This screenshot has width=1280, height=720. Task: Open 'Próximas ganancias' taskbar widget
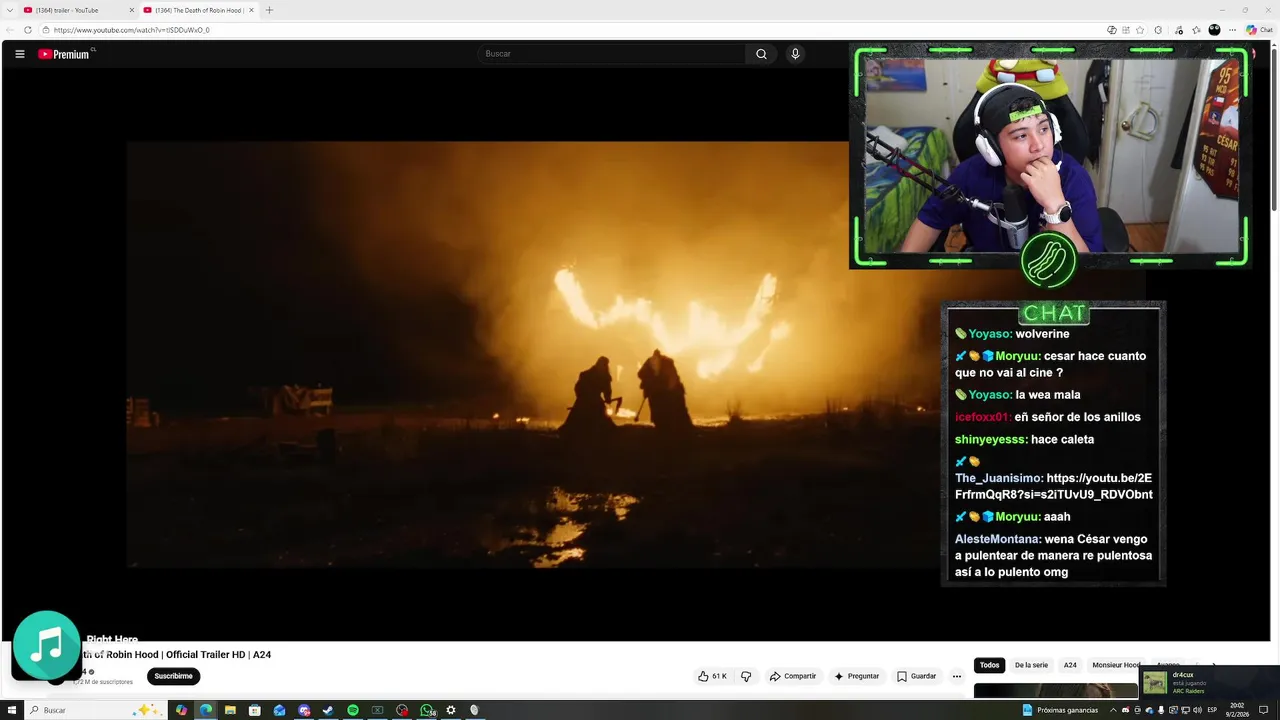1061,710
